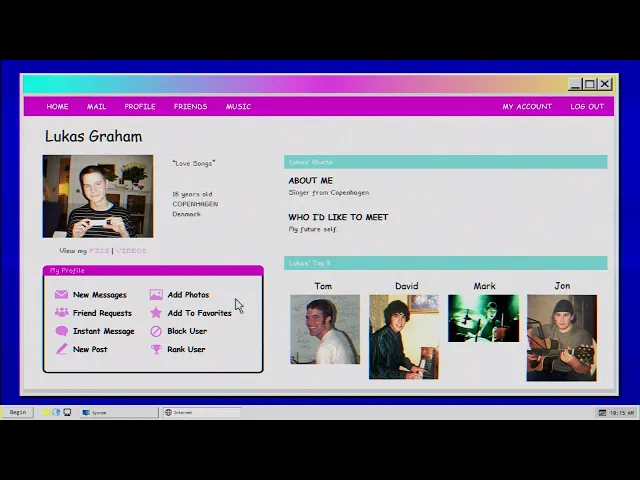
Task: Open the HOME menu item
Action: (x=57, y=107)
